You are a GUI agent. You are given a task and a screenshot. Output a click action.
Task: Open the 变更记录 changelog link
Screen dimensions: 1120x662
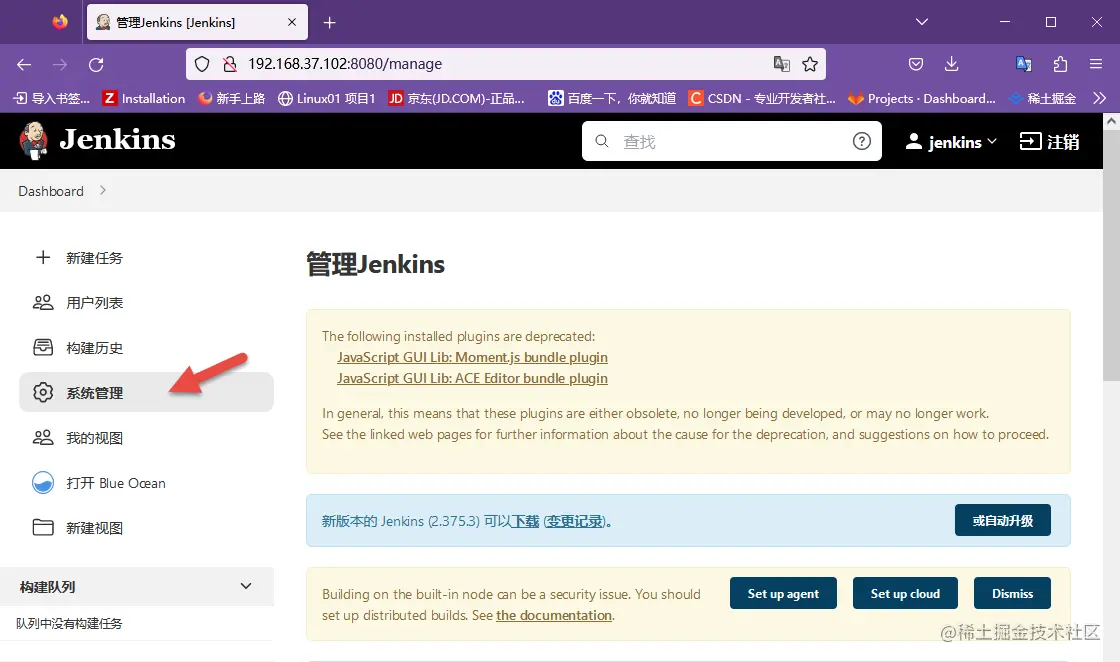pos(575,521)
